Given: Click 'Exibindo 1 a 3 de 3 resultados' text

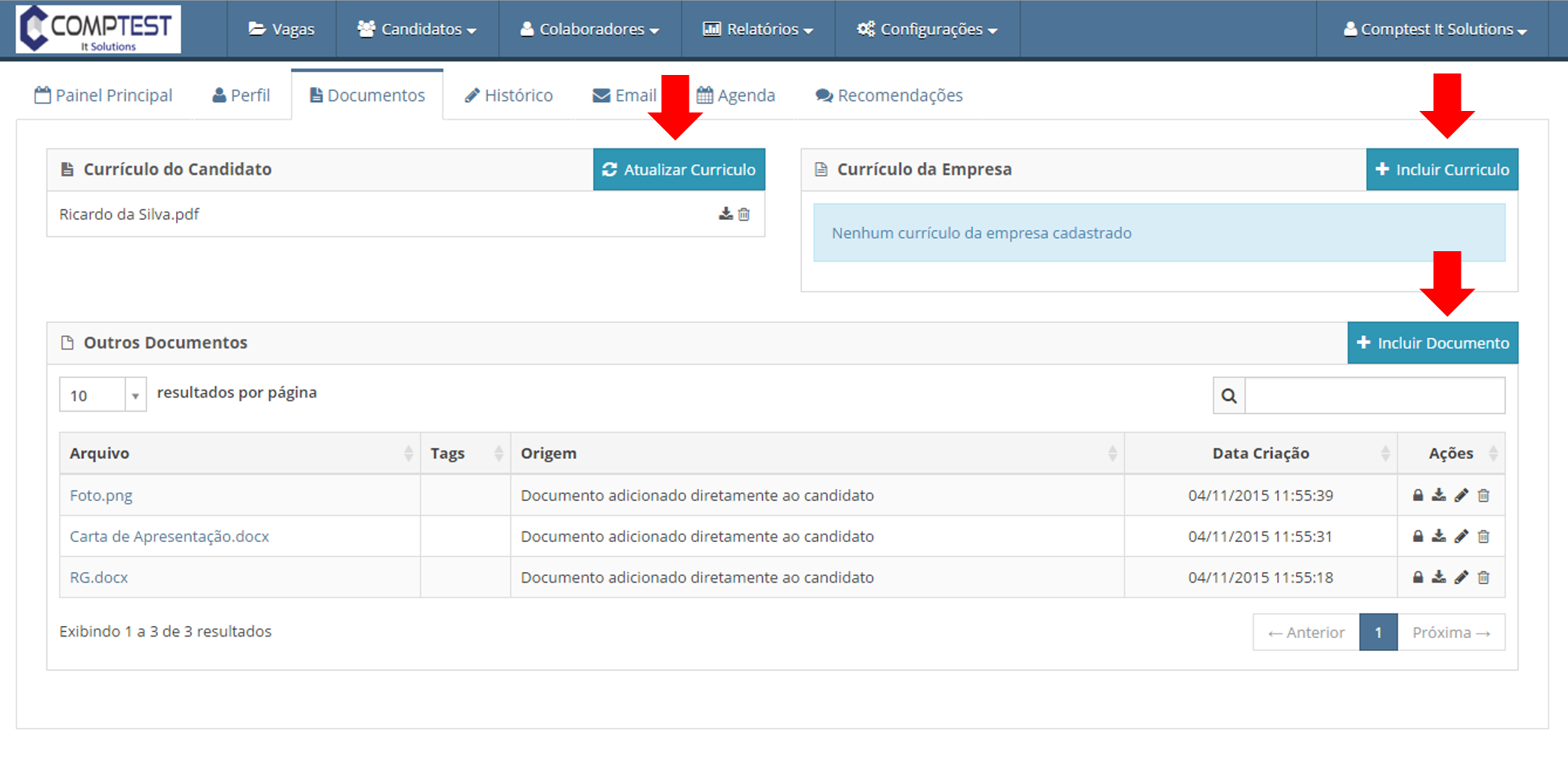Looking at the screenshot, I should (x=166, y=631).
